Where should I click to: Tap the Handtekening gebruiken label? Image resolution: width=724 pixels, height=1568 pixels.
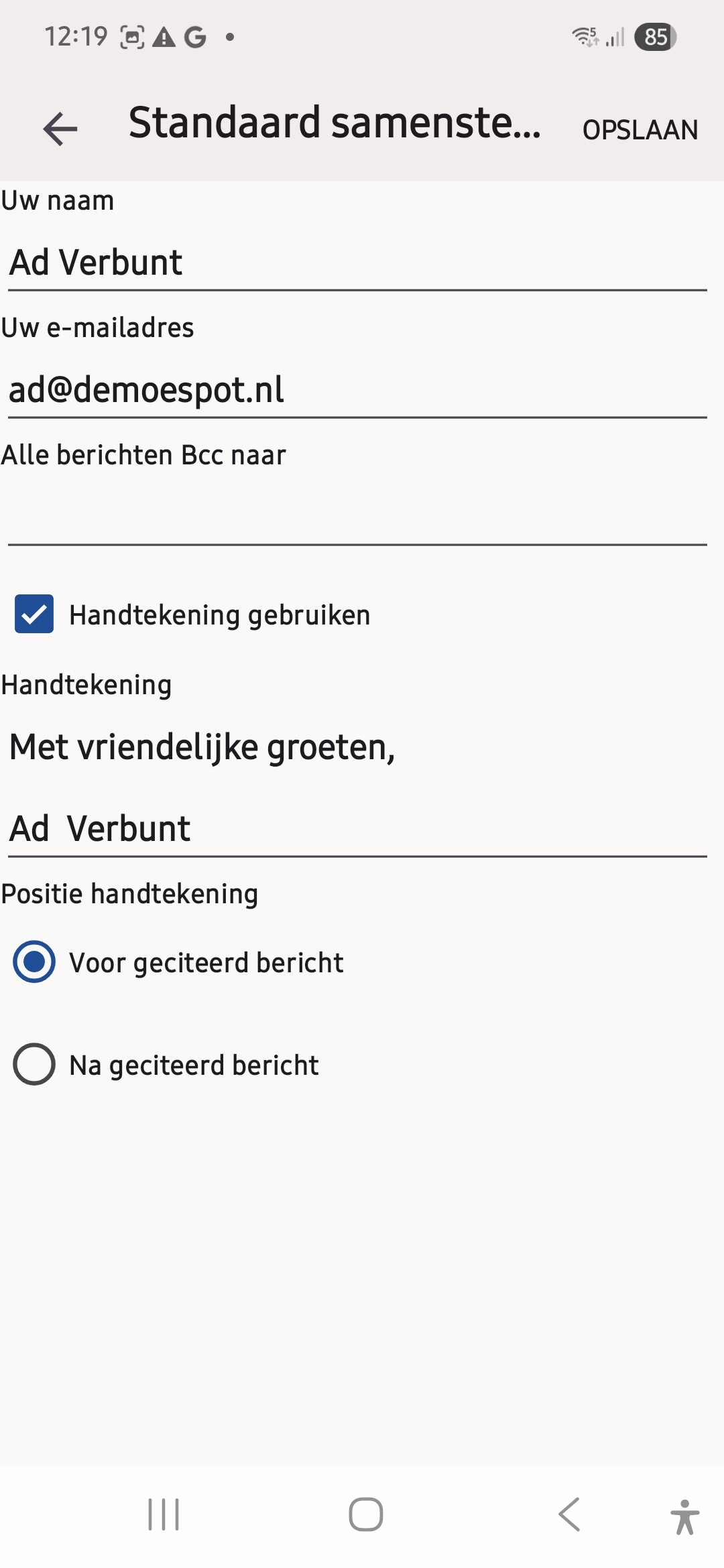click(220, 615)
